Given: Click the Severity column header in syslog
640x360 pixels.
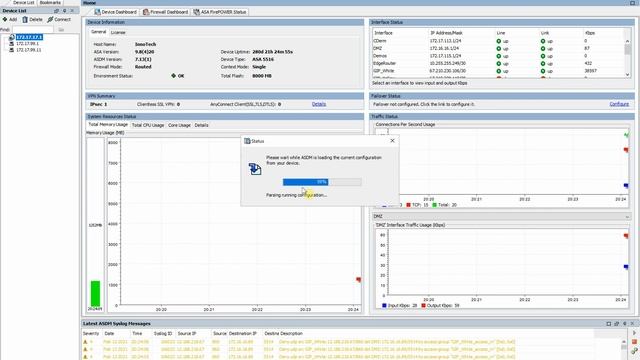Looking at the screenshot, I should tap(91, 333).
